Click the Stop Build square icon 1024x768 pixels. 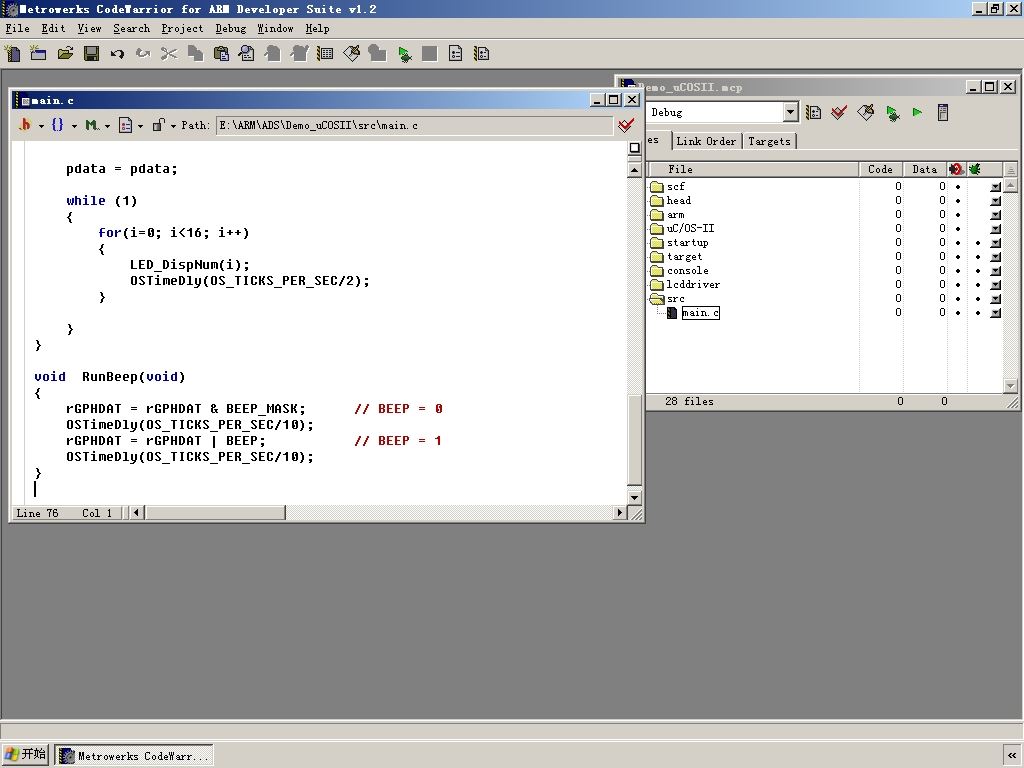[x=430, y=54]
